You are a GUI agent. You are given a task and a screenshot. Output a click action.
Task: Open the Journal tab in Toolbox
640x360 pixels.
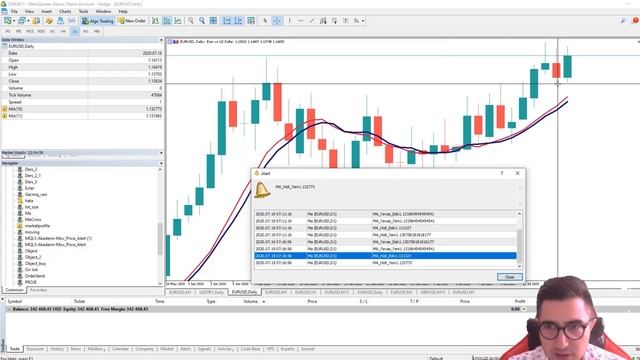(x=307, y=349)
